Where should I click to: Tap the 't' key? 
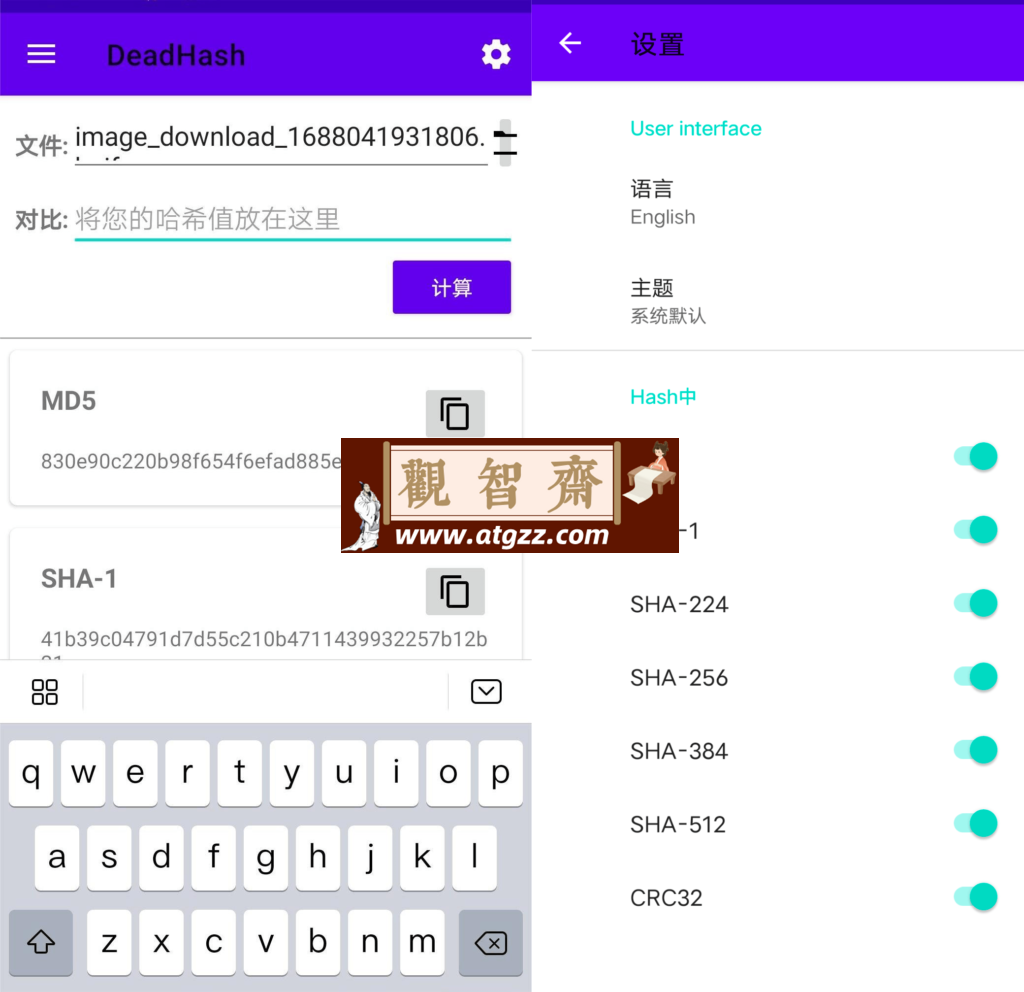240,773
